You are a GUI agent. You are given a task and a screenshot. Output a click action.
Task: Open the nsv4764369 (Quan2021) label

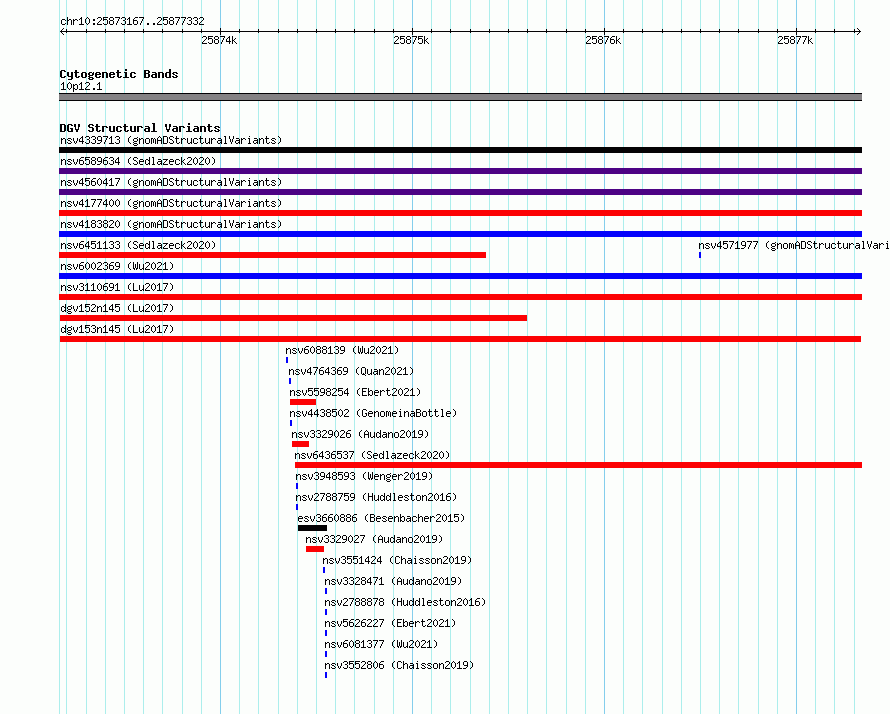pos(351,371)
